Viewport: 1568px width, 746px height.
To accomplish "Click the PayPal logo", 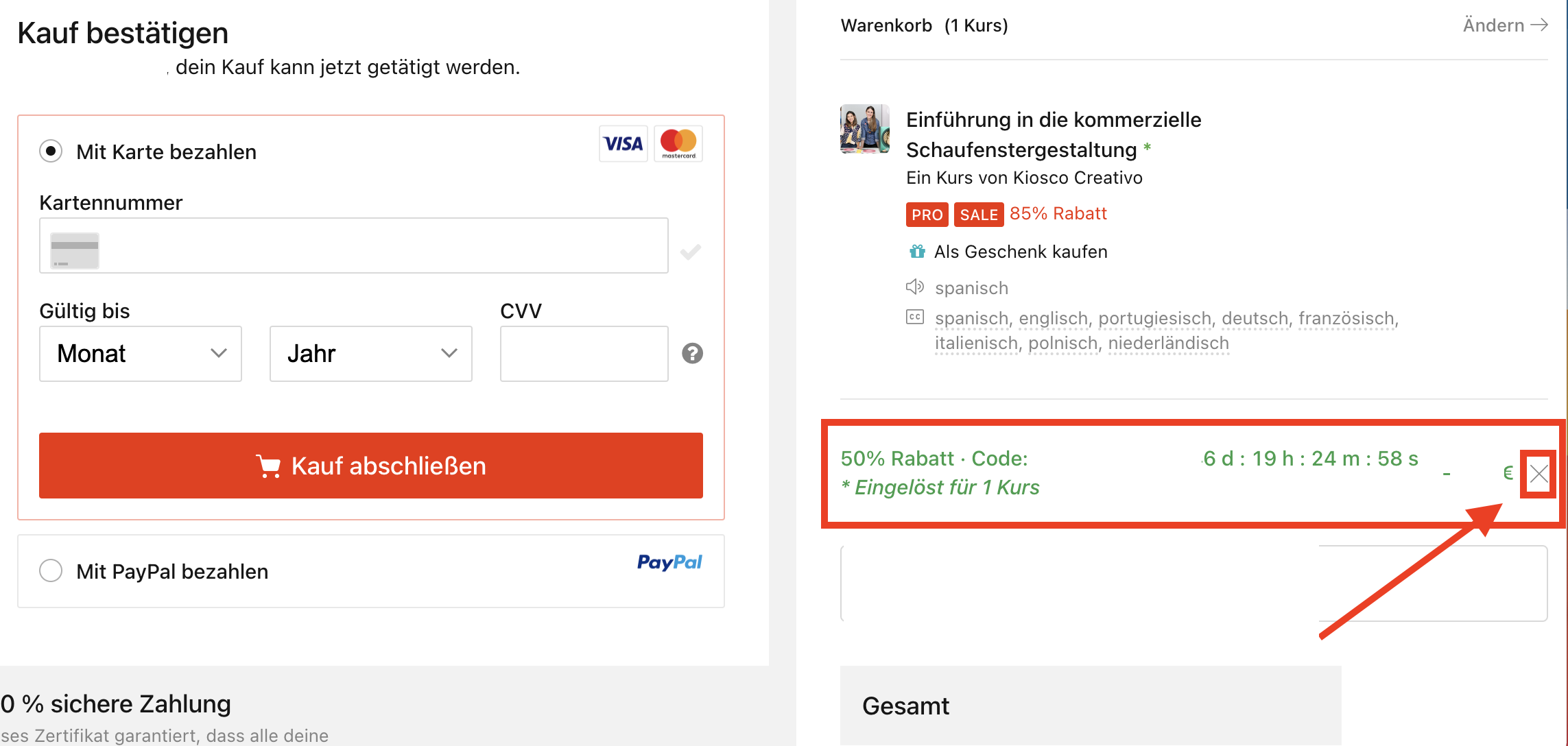I will click(x=669, y=562).
